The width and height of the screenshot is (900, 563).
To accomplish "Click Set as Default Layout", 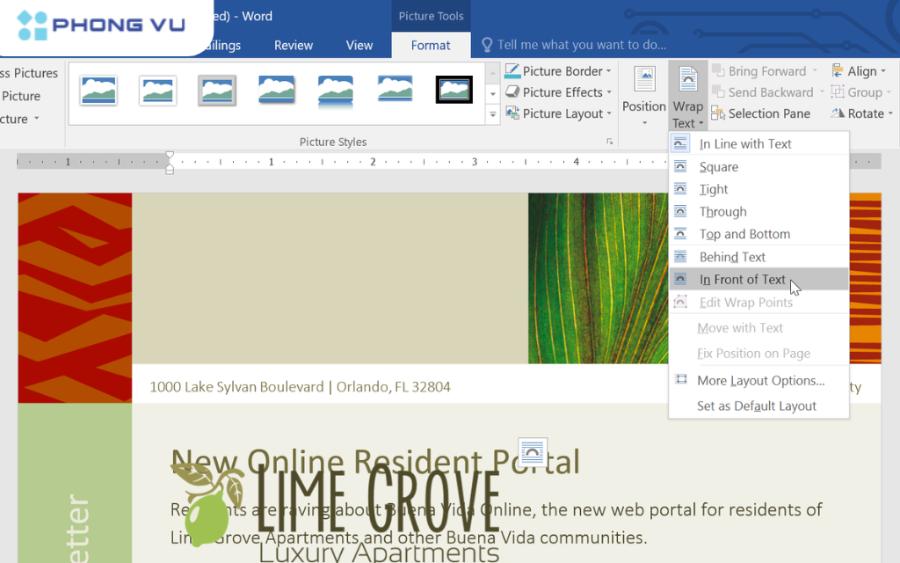I will 756,406.
